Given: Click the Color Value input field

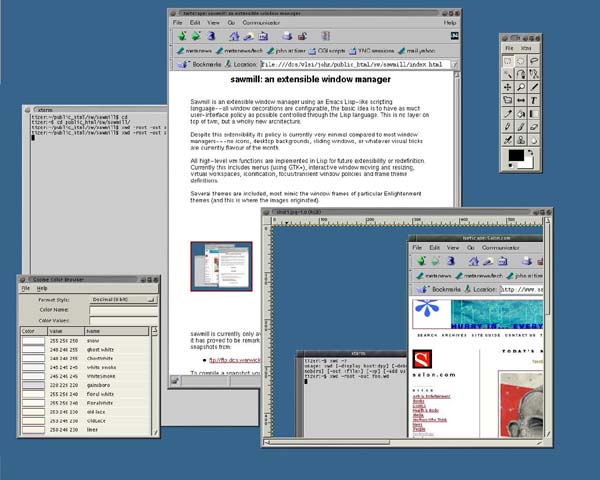Looking at the screenshot, I should [x=124, y=320].
